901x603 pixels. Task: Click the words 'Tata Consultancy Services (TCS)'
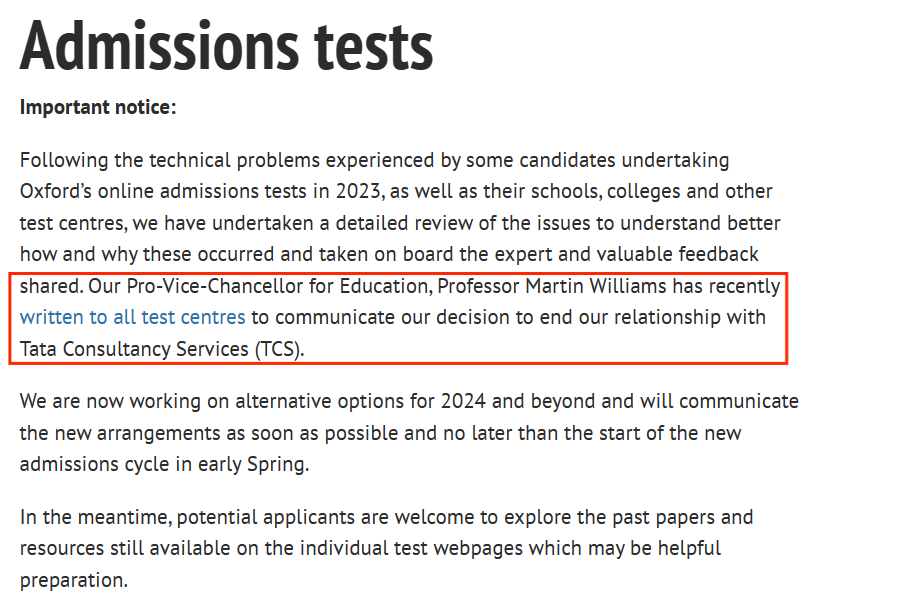point(160,349)
